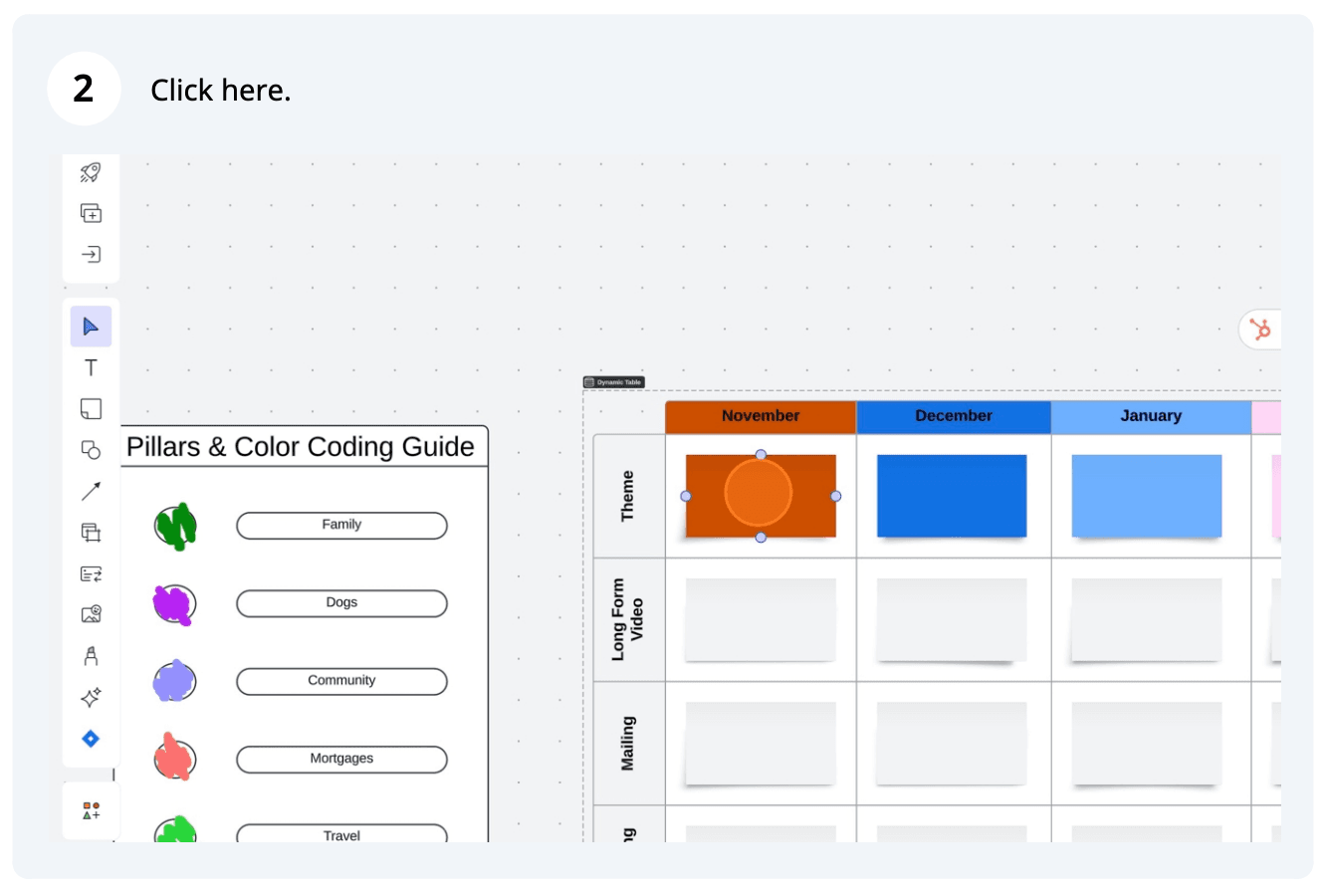Image resolution: width=1326 pixels, height=896 pixels.
Task: Select the frame container tool
Action: (x=91, y=533)
